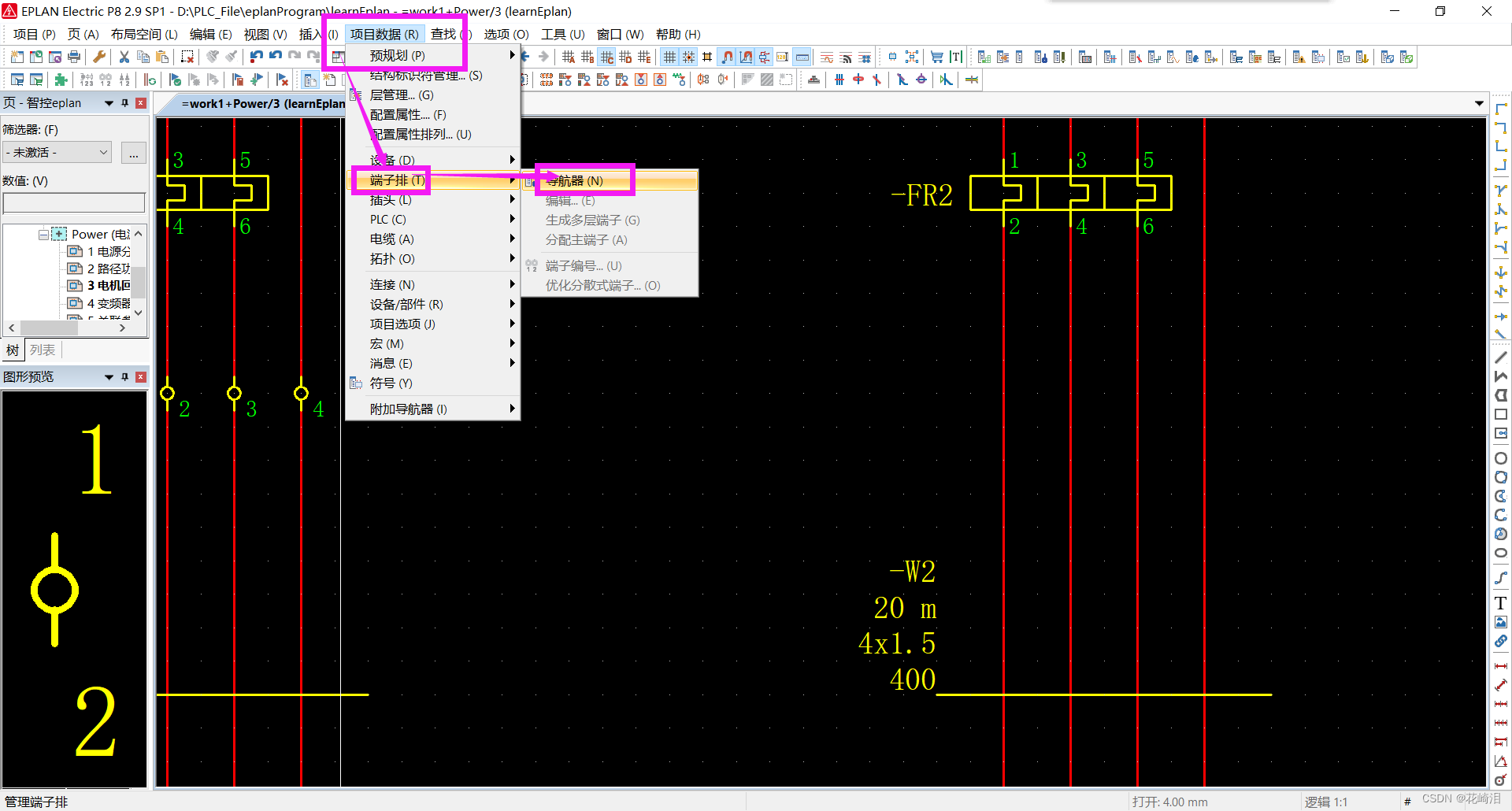Open the document tab list dropdown arrow
The height and width of the screenshot is (811, 1512).
[x=1479, y=104]
